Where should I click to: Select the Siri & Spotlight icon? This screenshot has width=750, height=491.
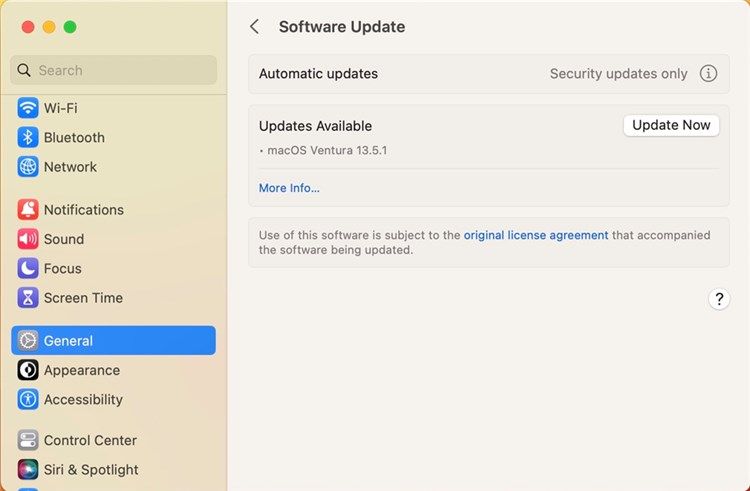tap(28, 470)
